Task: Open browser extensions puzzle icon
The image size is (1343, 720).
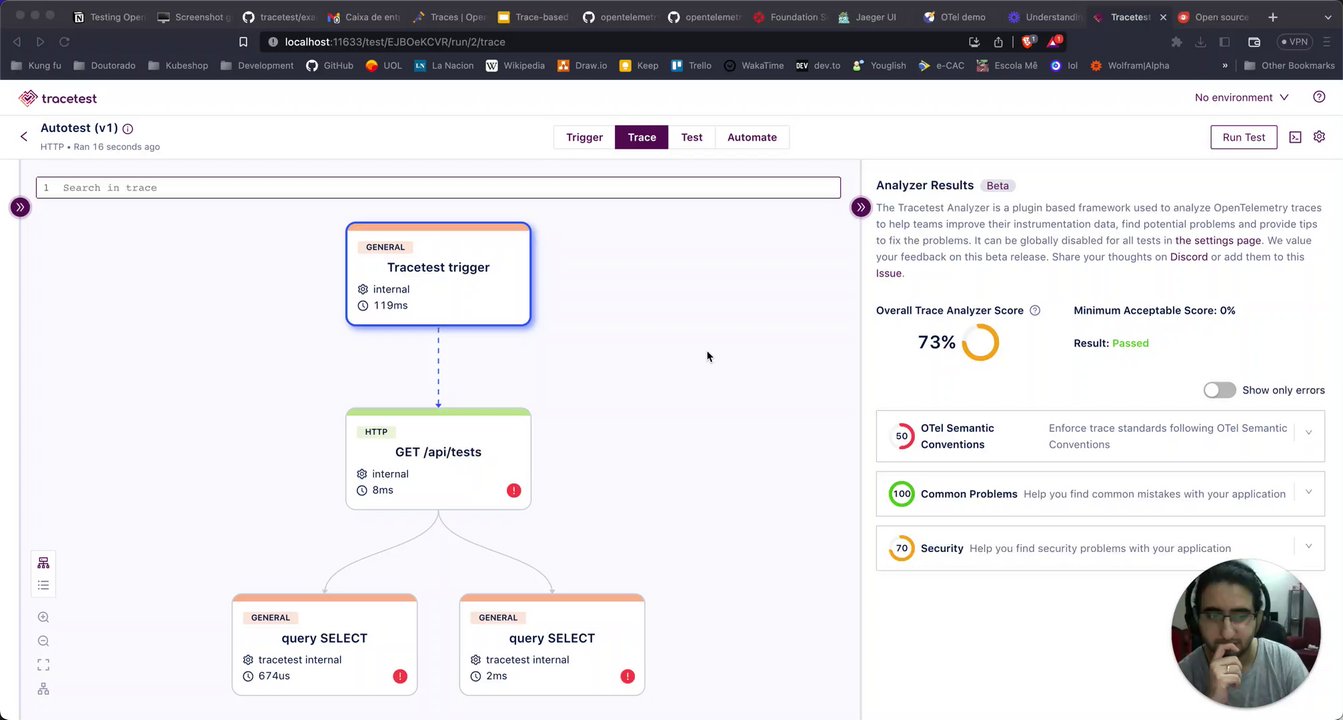Action: (x=1176, y=42)
